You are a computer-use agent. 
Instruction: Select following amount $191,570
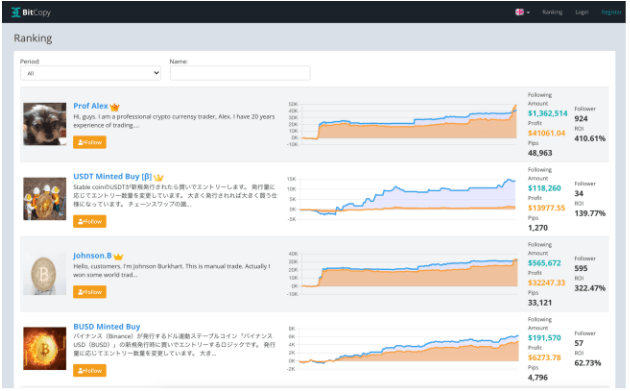pos(544,338)
